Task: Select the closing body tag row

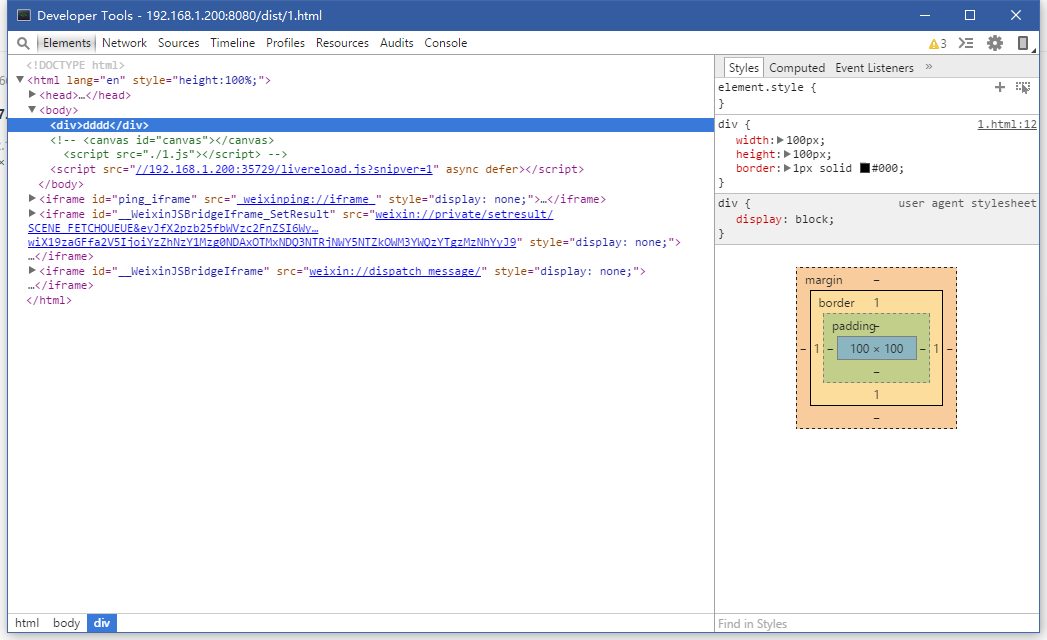Action: pos(61,184)
